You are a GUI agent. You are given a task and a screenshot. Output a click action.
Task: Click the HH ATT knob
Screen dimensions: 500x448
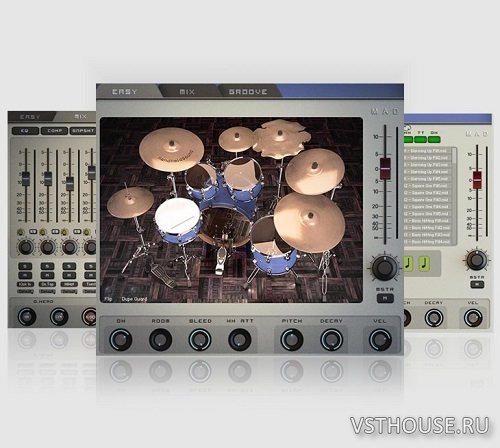[240, 340]
